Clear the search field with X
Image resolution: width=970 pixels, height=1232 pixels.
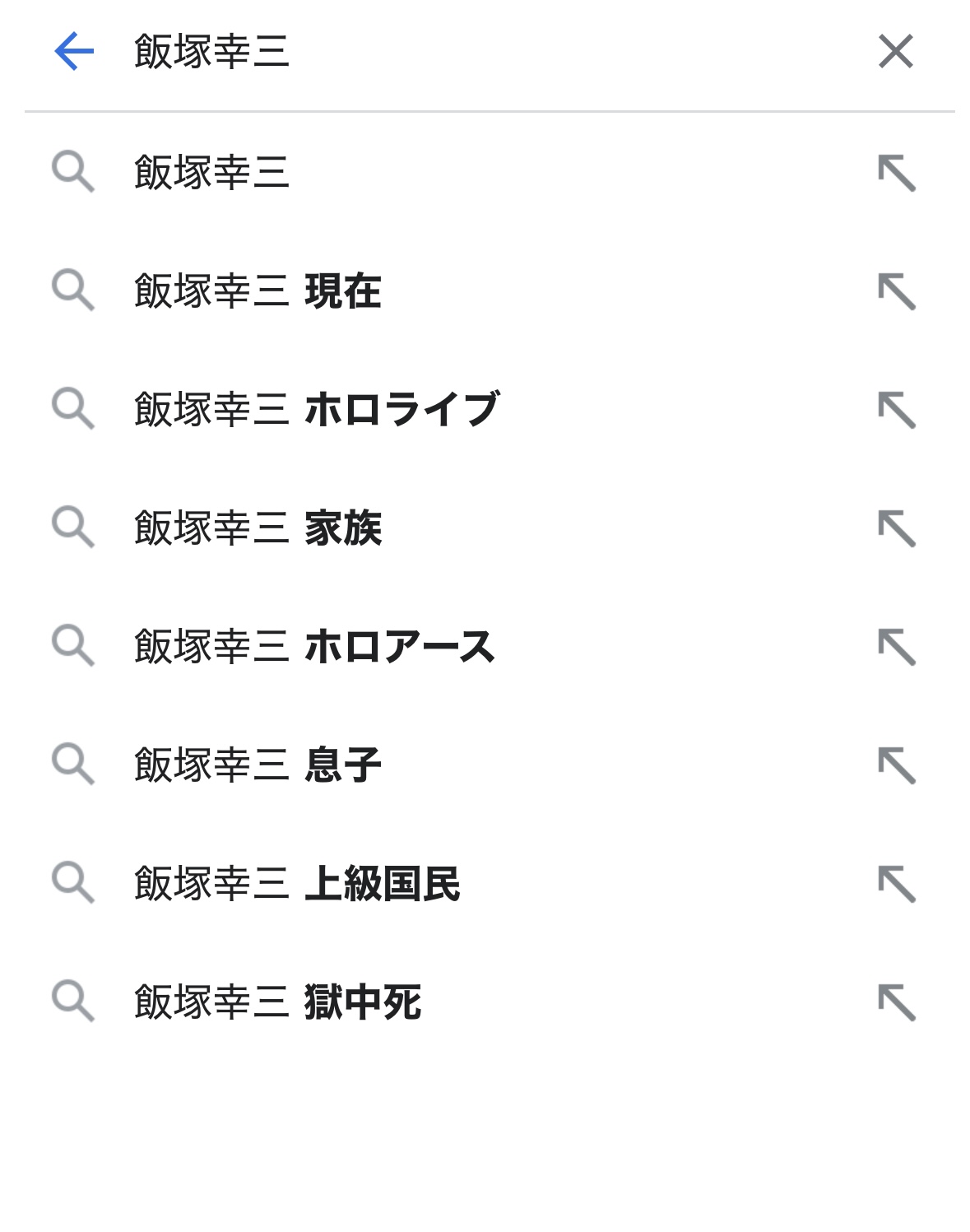click(x=895, y=52)
